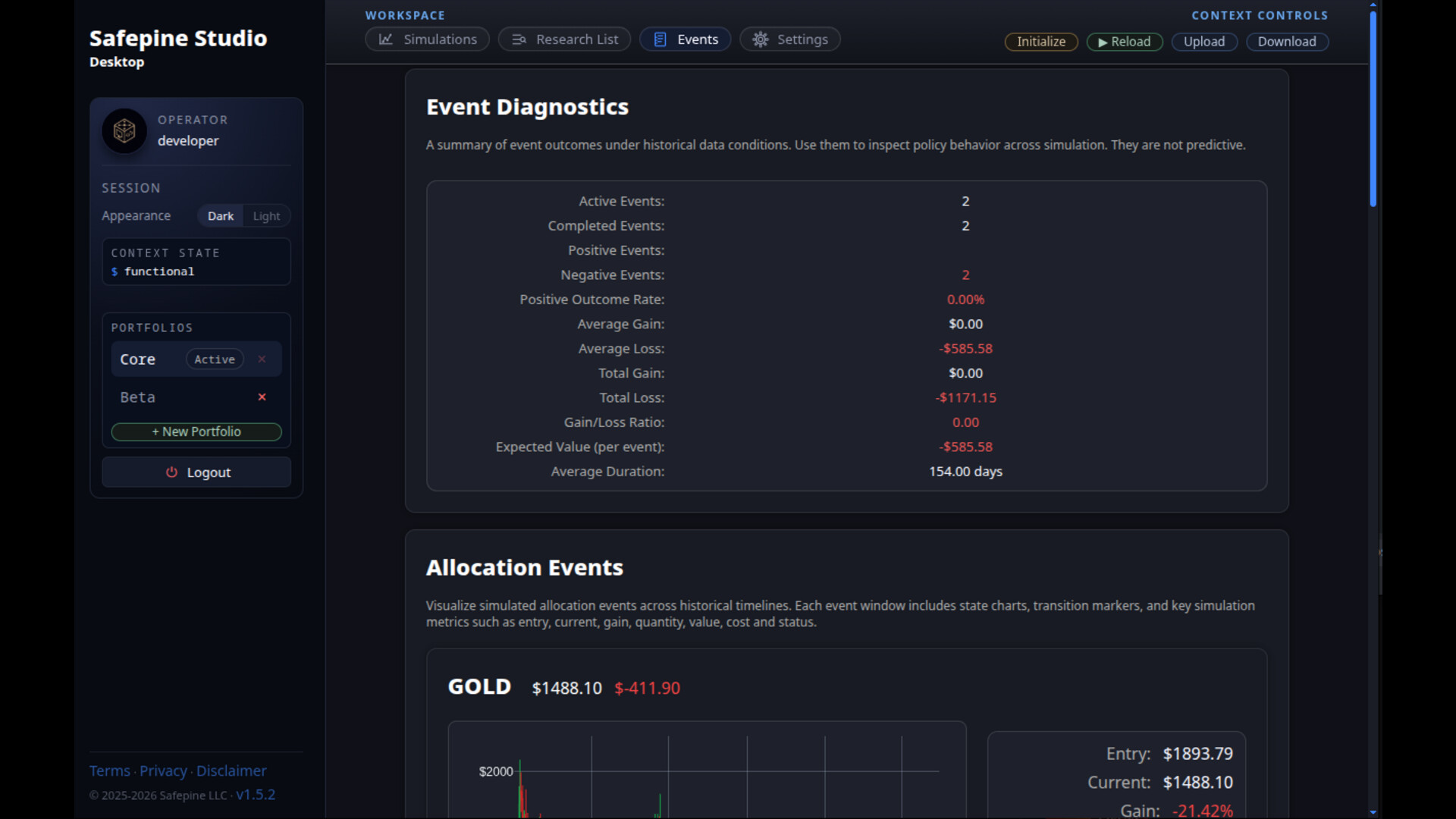Click the Gain/Loss Ratio 0.00 value
This screenshot has width=1456, height=819.
coord(965,422)
